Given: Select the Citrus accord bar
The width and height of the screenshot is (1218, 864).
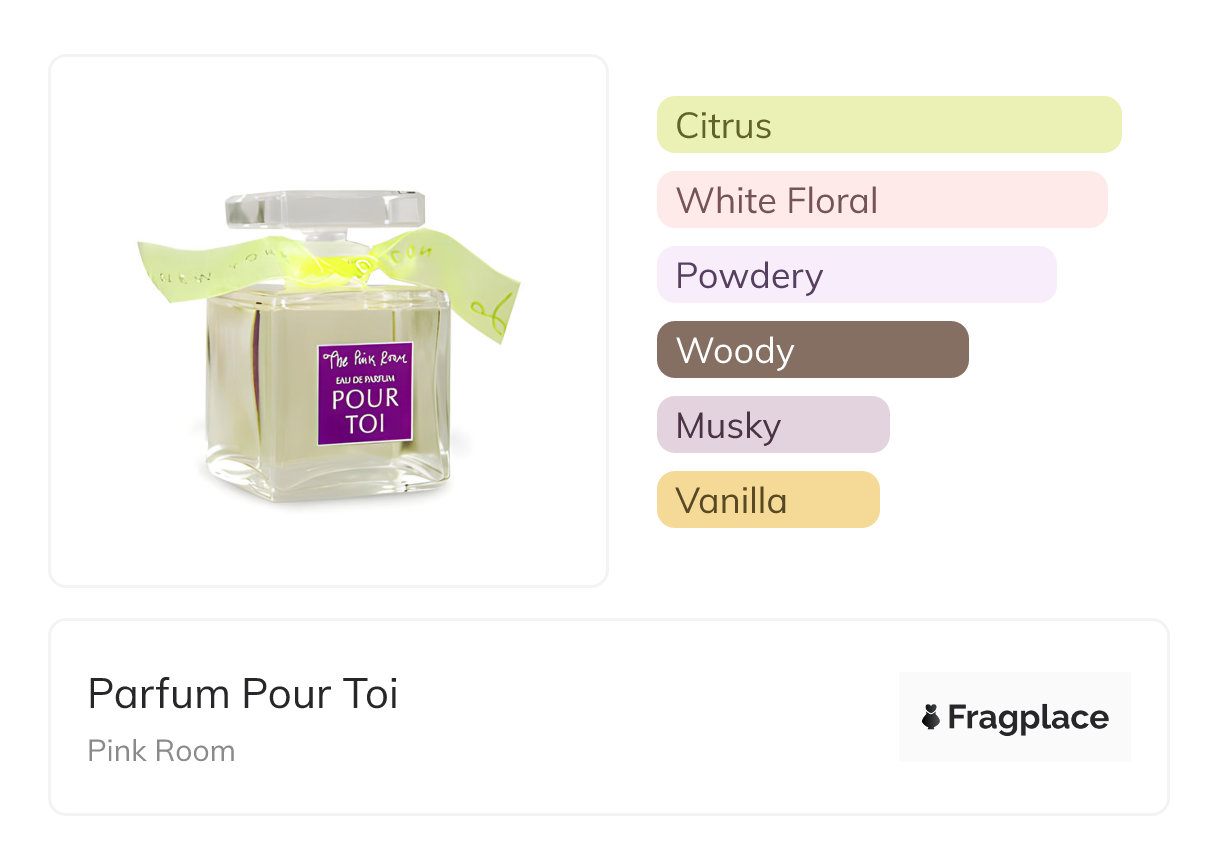Looking at the screenshot, I should point(888,125).
